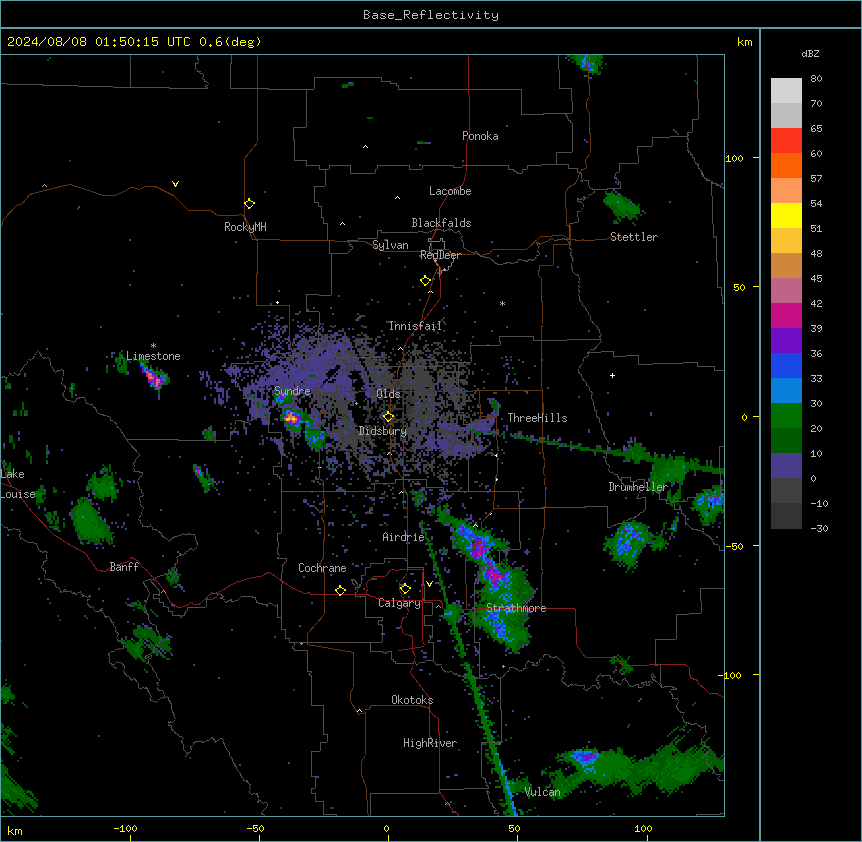Click the yellow diamond marker below RedDeer
The height and width of the screenshot is (842, 862).
point(425,281)
